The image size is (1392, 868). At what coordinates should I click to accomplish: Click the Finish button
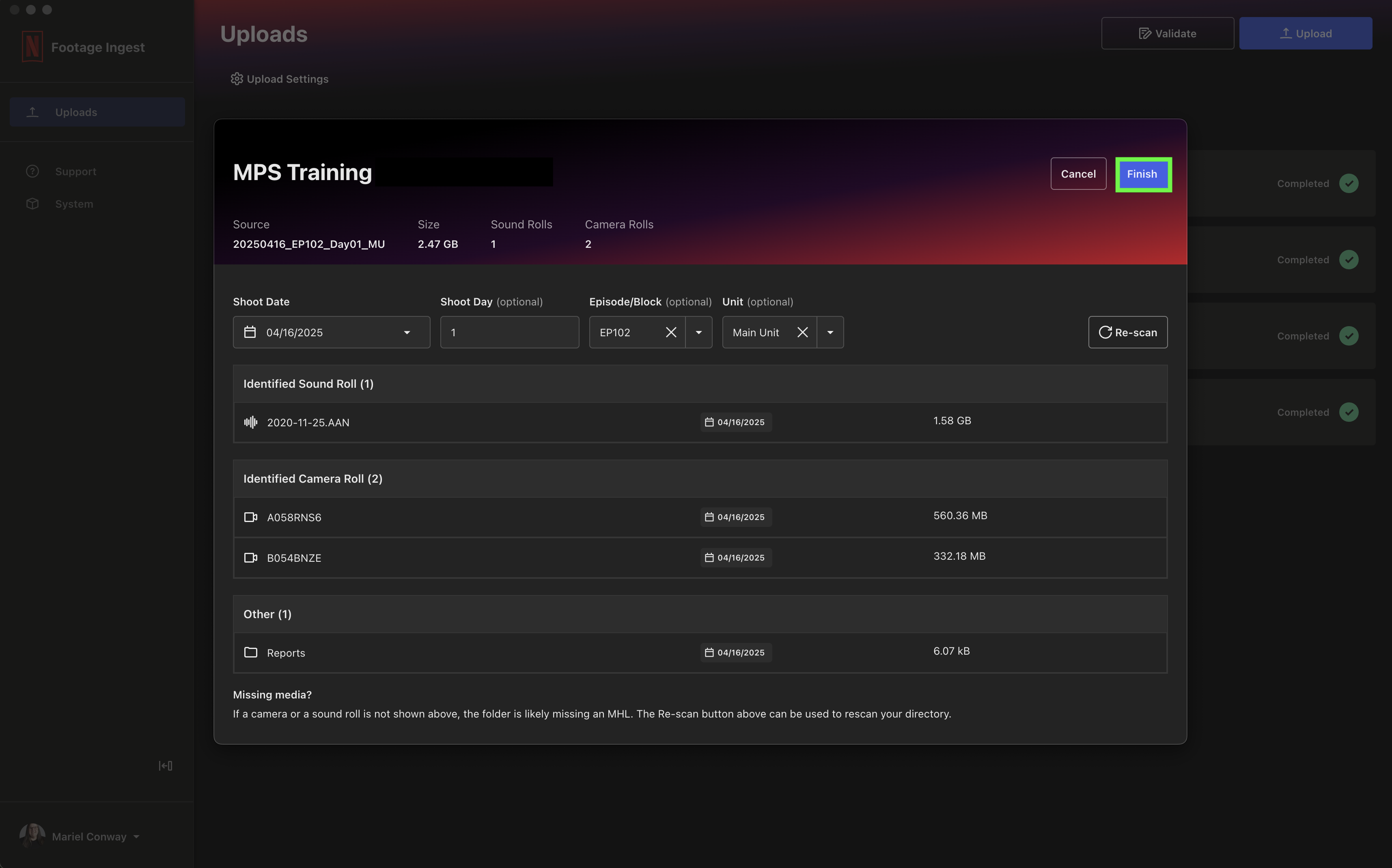tap(1143, 174)
